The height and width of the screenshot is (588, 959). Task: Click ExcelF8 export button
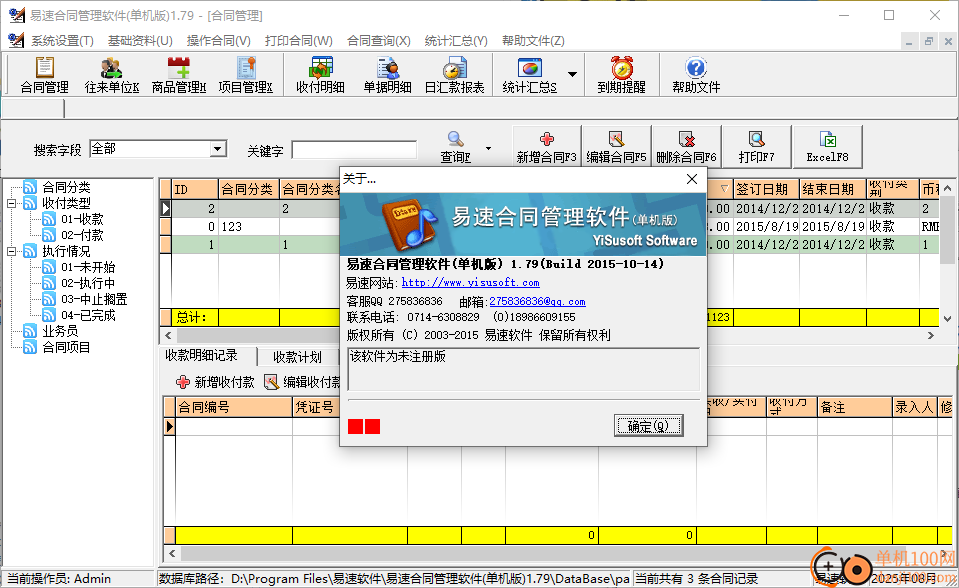pos(828,147)
